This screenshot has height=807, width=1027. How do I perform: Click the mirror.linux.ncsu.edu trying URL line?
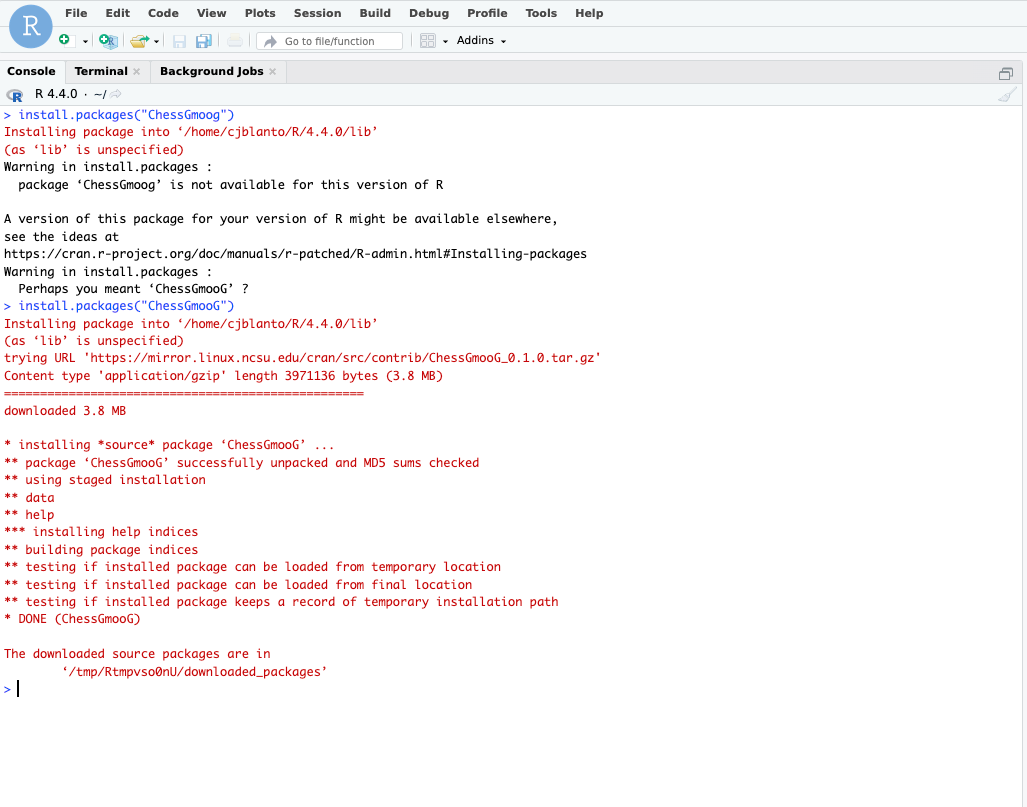pyautogui.click(x=302, y=358)
